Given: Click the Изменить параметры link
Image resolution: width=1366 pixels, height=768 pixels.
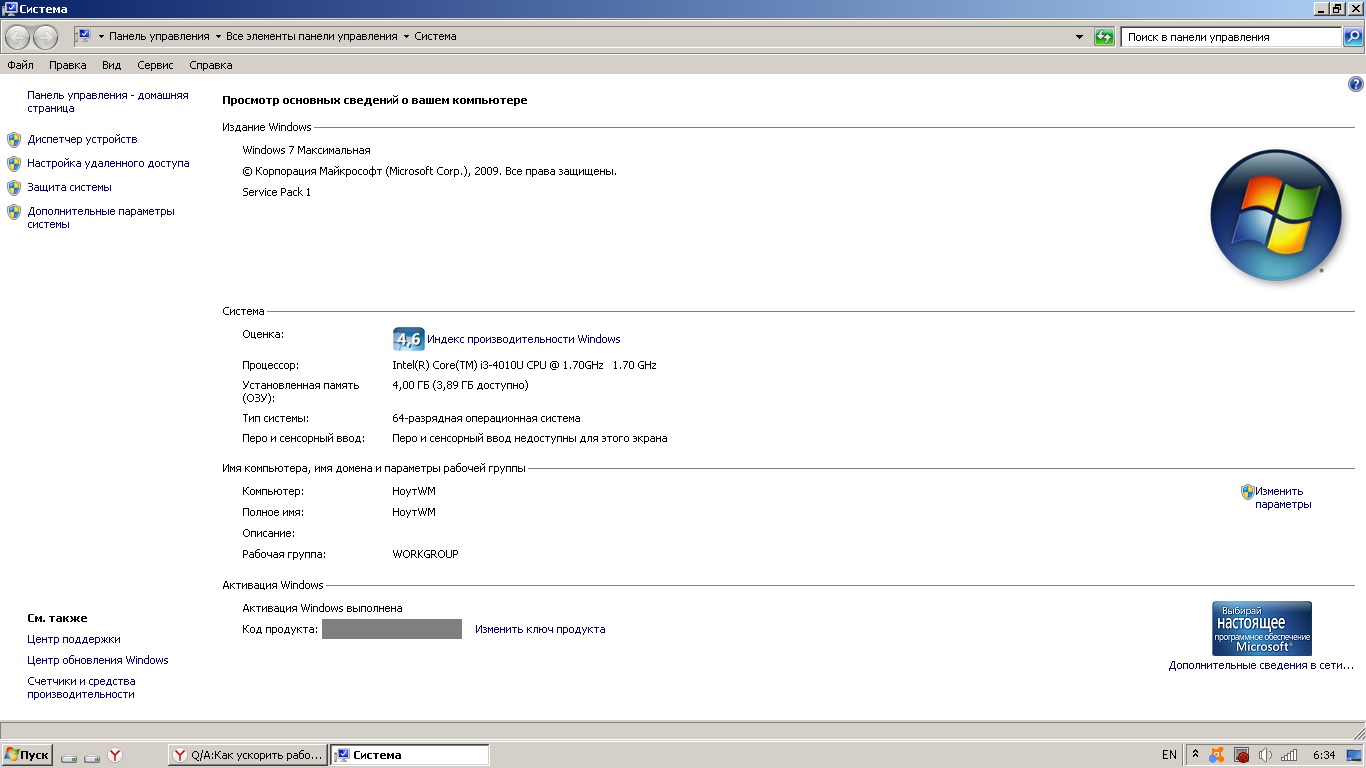Looking at the screenshot, I should click(1283, 498).
